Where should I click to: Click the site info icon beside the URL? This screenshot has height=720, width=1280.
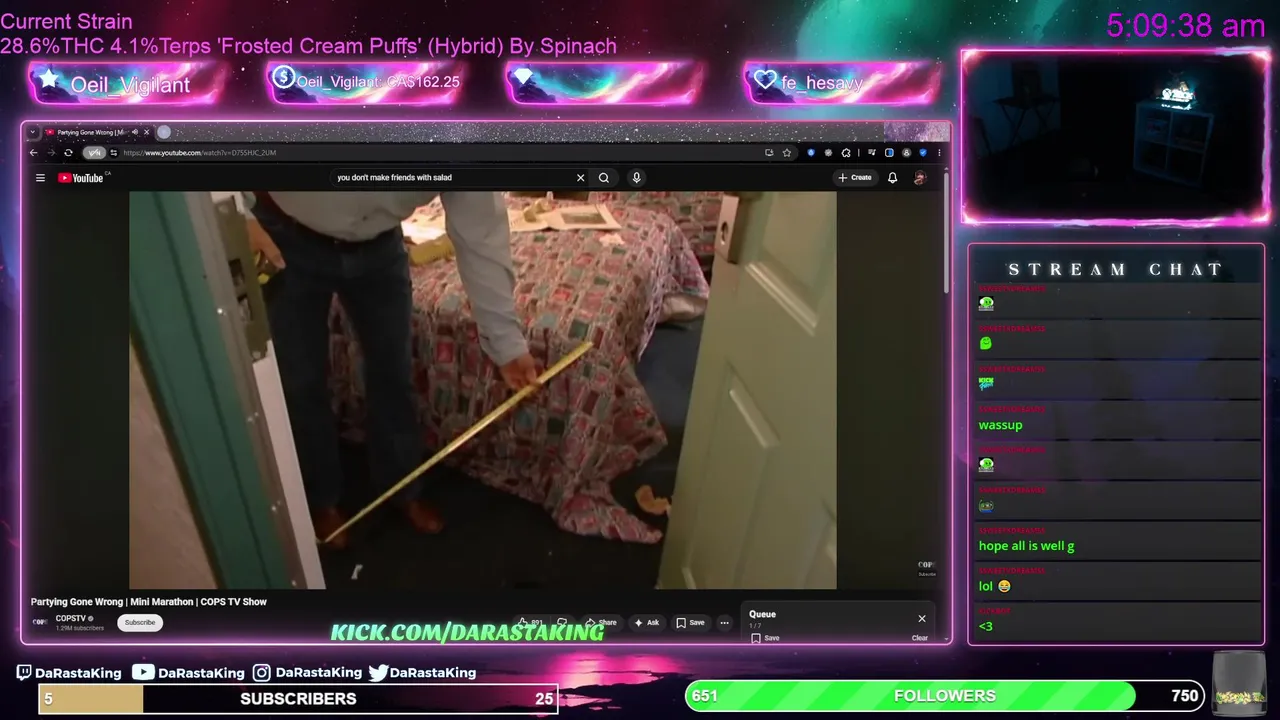pyautogui.click(x=113, y=153)
